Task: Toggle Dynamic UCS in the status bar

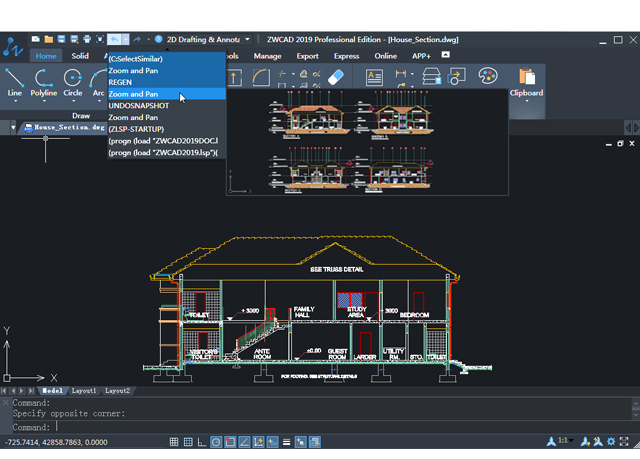Action: tap(258, 442)
